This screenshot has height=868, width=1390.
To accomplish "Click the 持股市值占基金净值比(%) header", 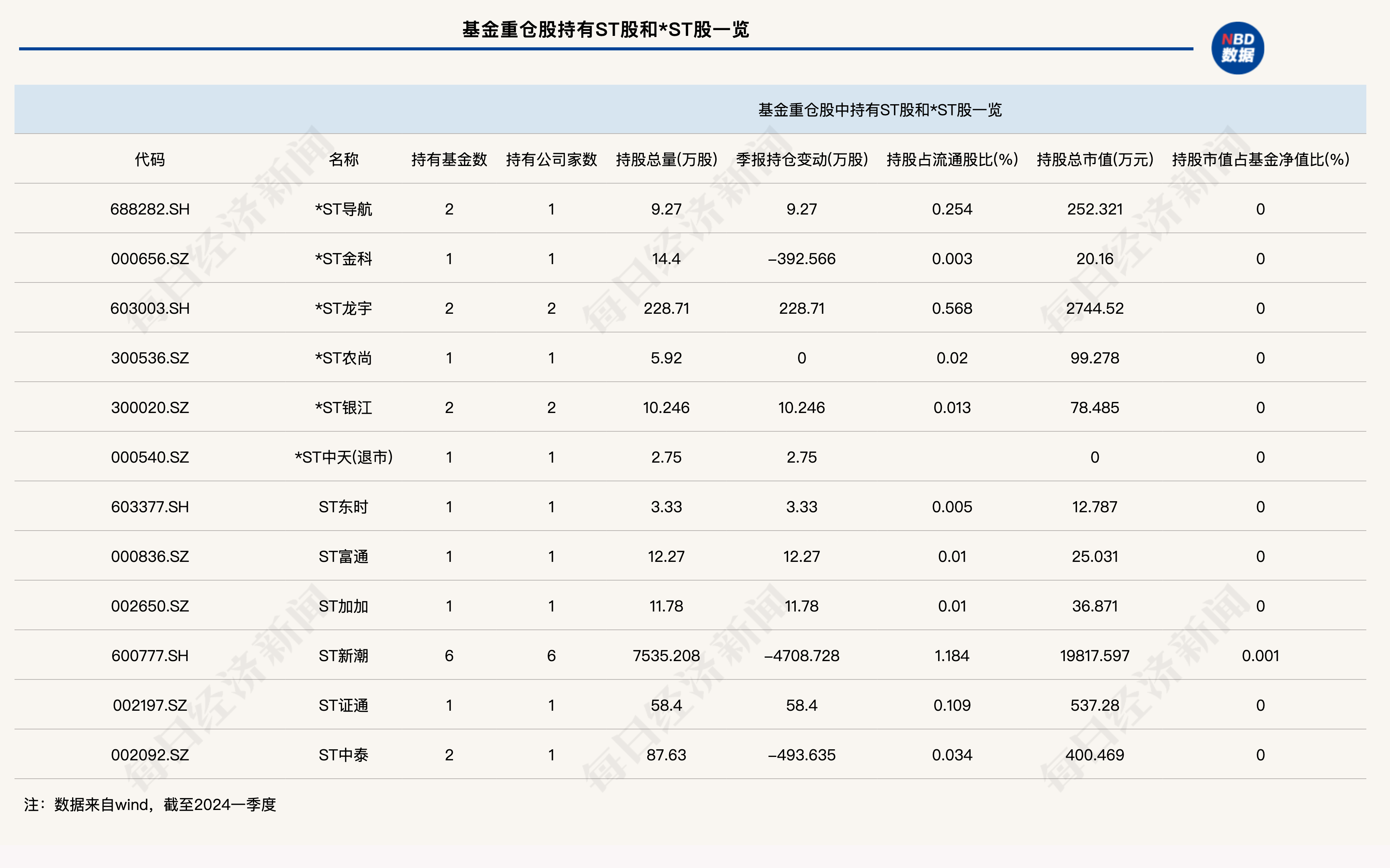I will 1260,159.
